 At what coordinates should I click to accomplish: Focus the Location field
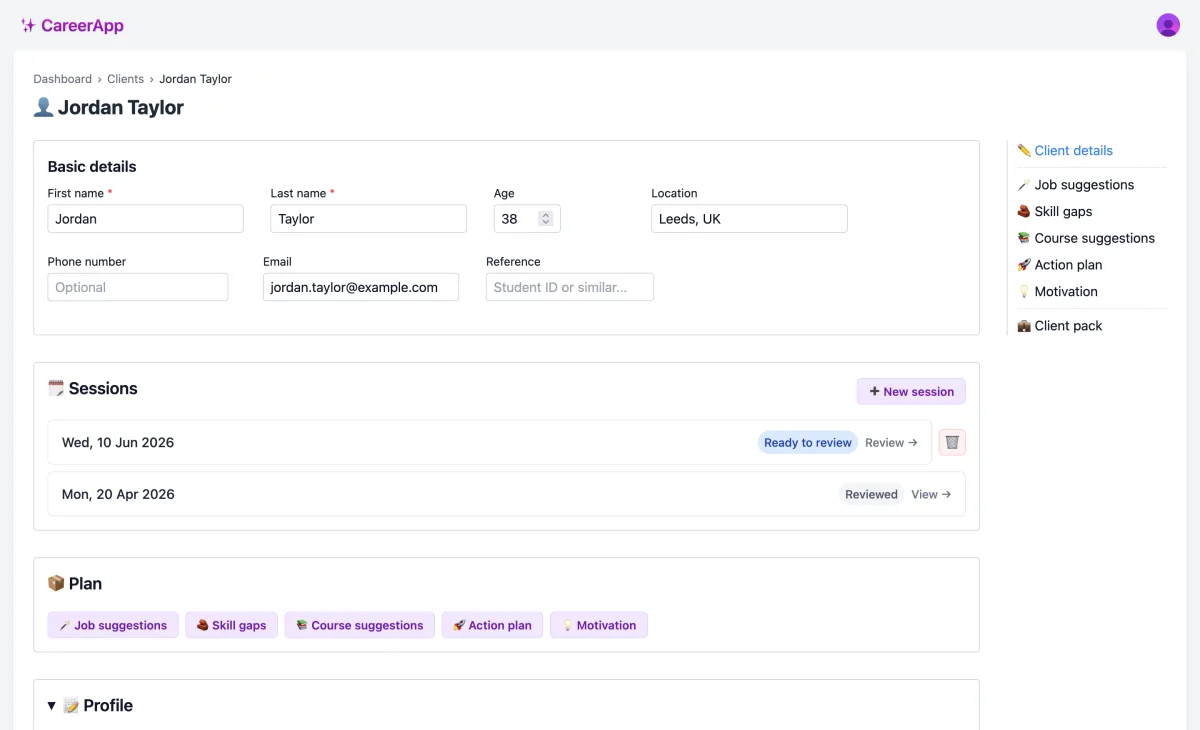pos(749,219)
